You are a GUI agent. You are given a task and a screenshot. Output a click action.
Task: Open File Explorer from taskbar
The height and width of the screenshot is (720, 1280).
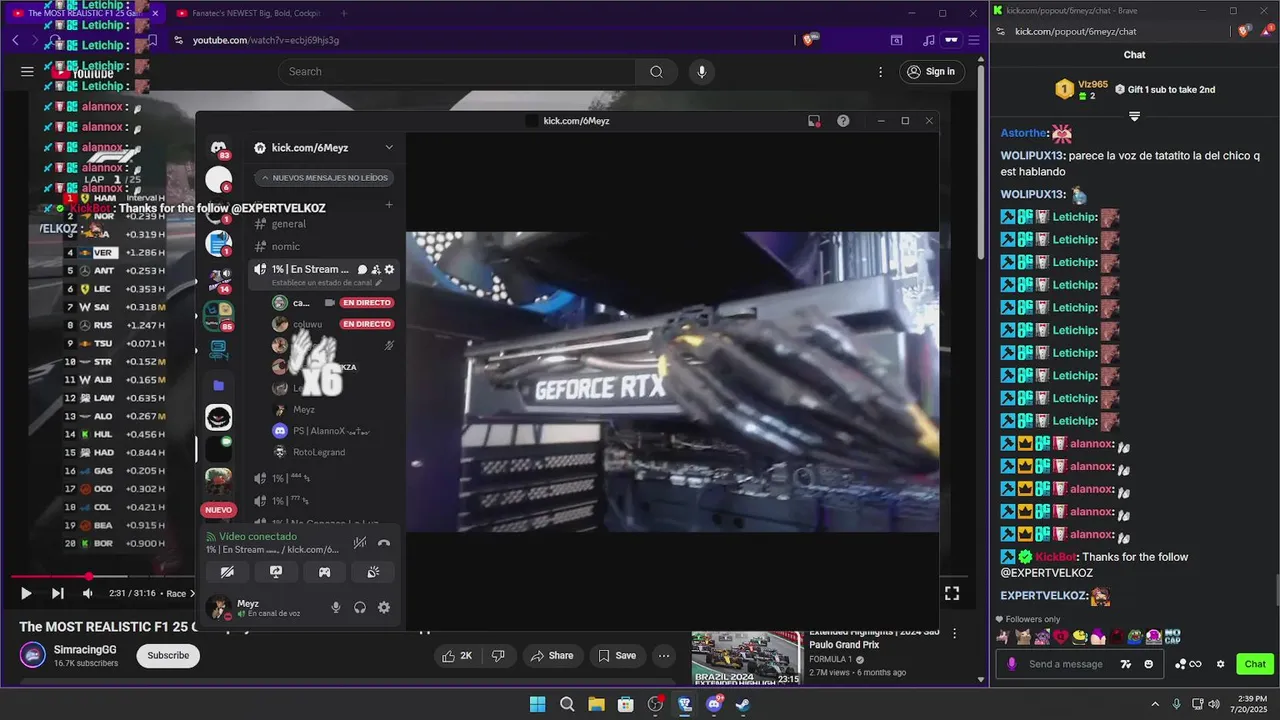[596, 704]
